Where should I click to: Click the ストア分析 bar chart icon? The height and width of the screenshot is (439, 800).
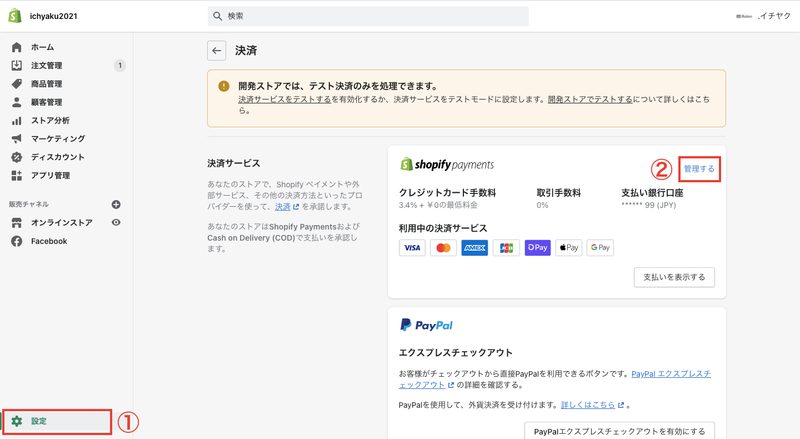point(16,120)
